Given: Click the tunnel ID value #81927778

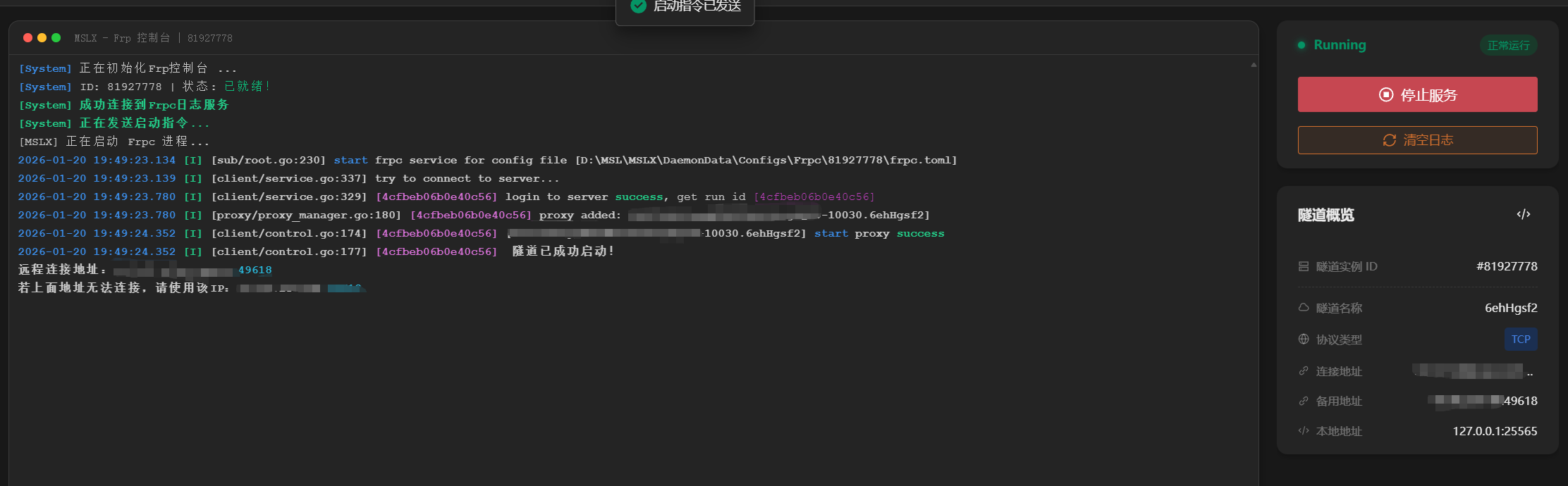Looking at the screenshot, I should (x=1507, y=266).
